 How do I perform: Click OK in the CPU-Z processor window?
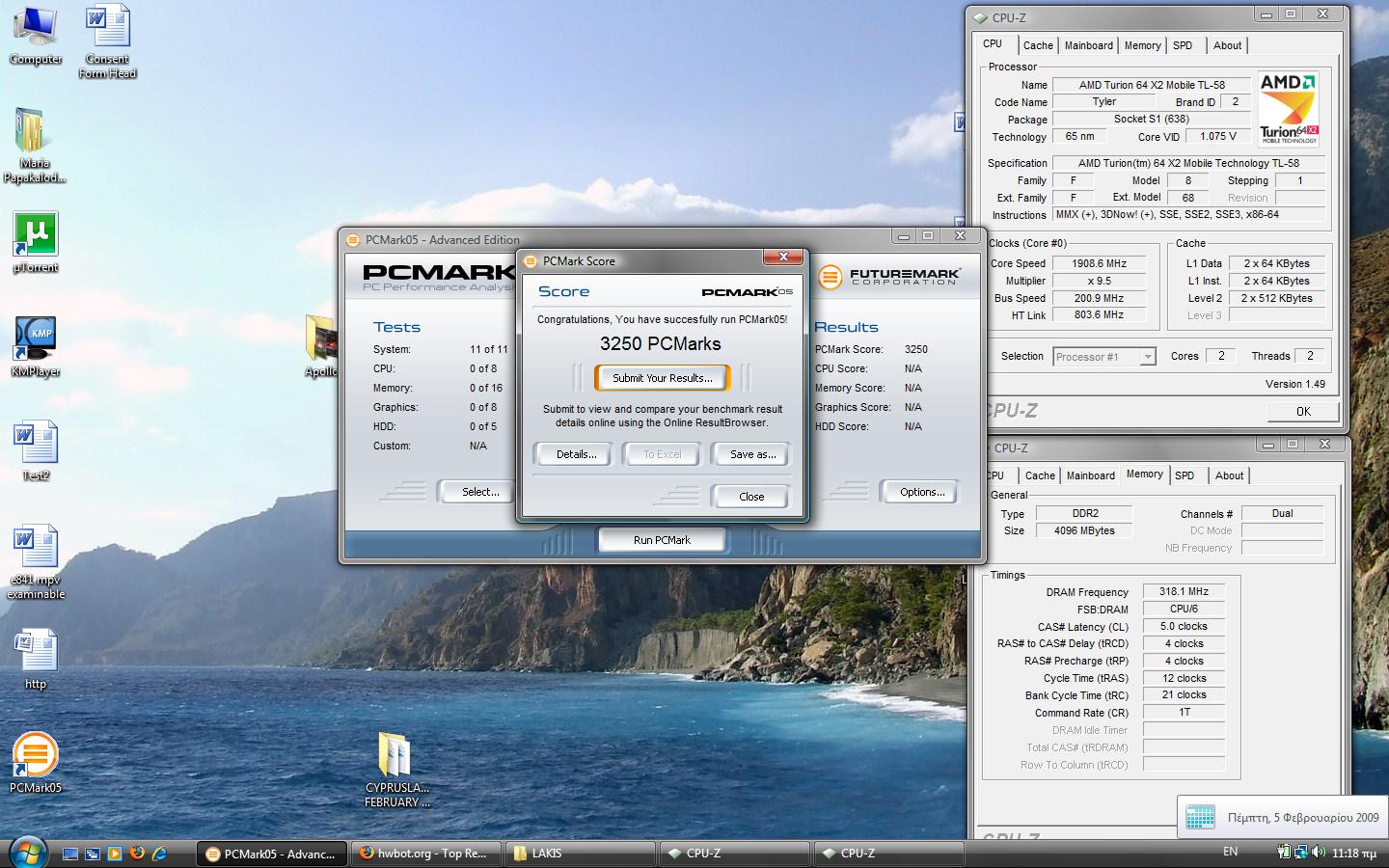[1303, 412]
